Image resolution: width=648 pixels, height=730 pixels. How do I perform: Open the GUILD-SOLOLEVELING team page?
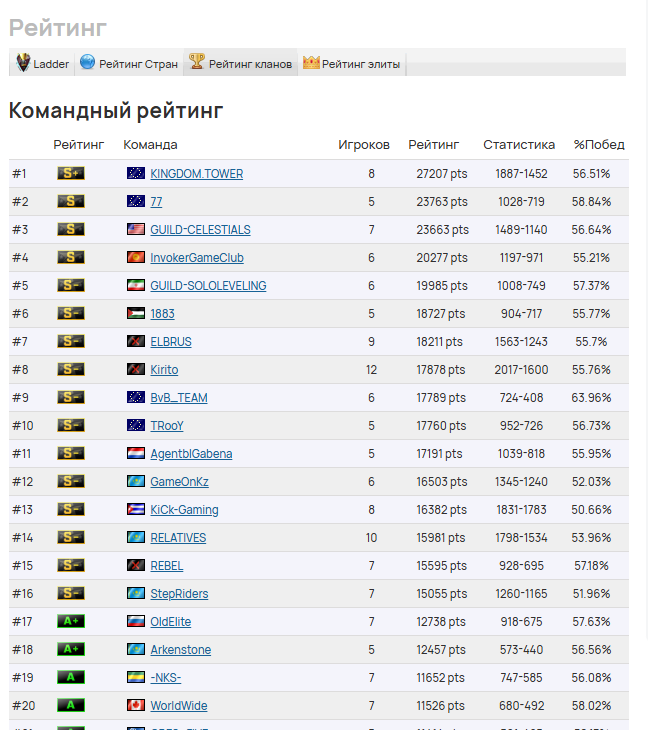pos(208,285)
